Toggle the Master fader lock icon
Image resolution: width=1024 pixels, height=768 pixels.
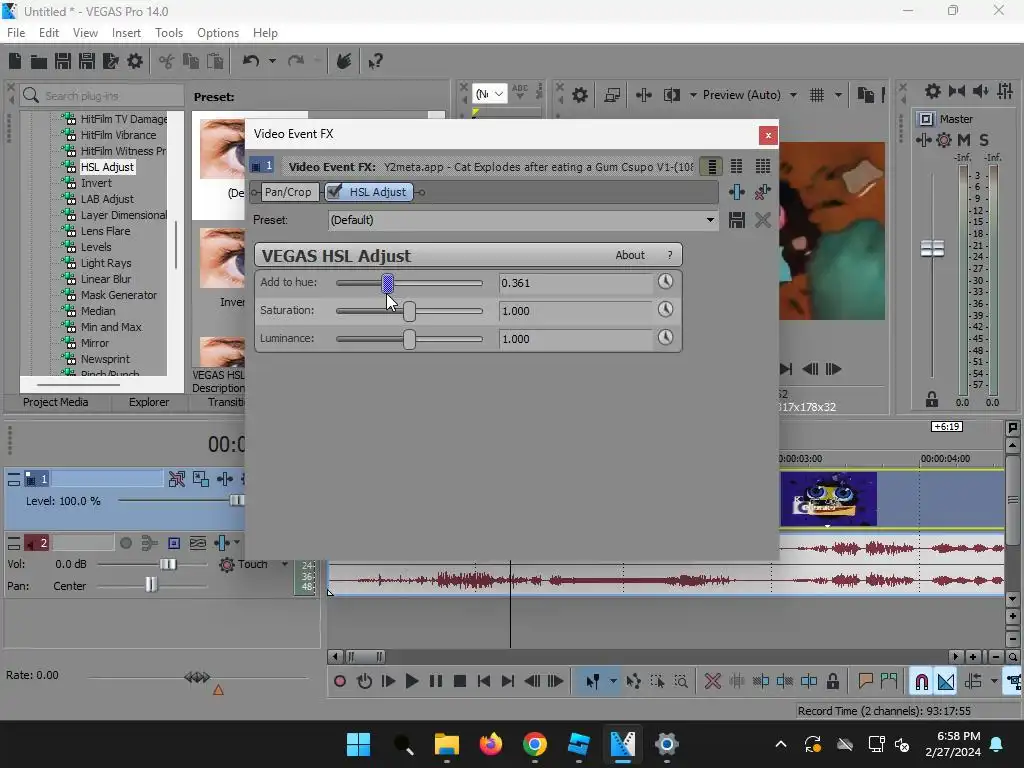pos(932,400)
